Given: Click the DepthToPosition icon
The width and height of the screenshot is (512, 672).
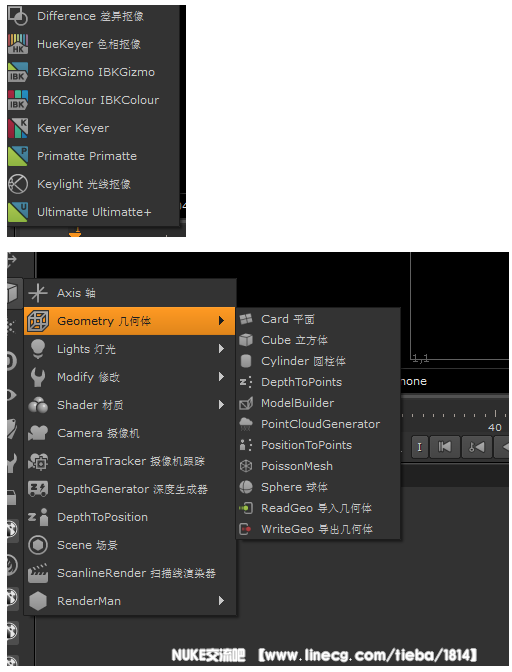Looking at the screenshot, I should (38, 517).
